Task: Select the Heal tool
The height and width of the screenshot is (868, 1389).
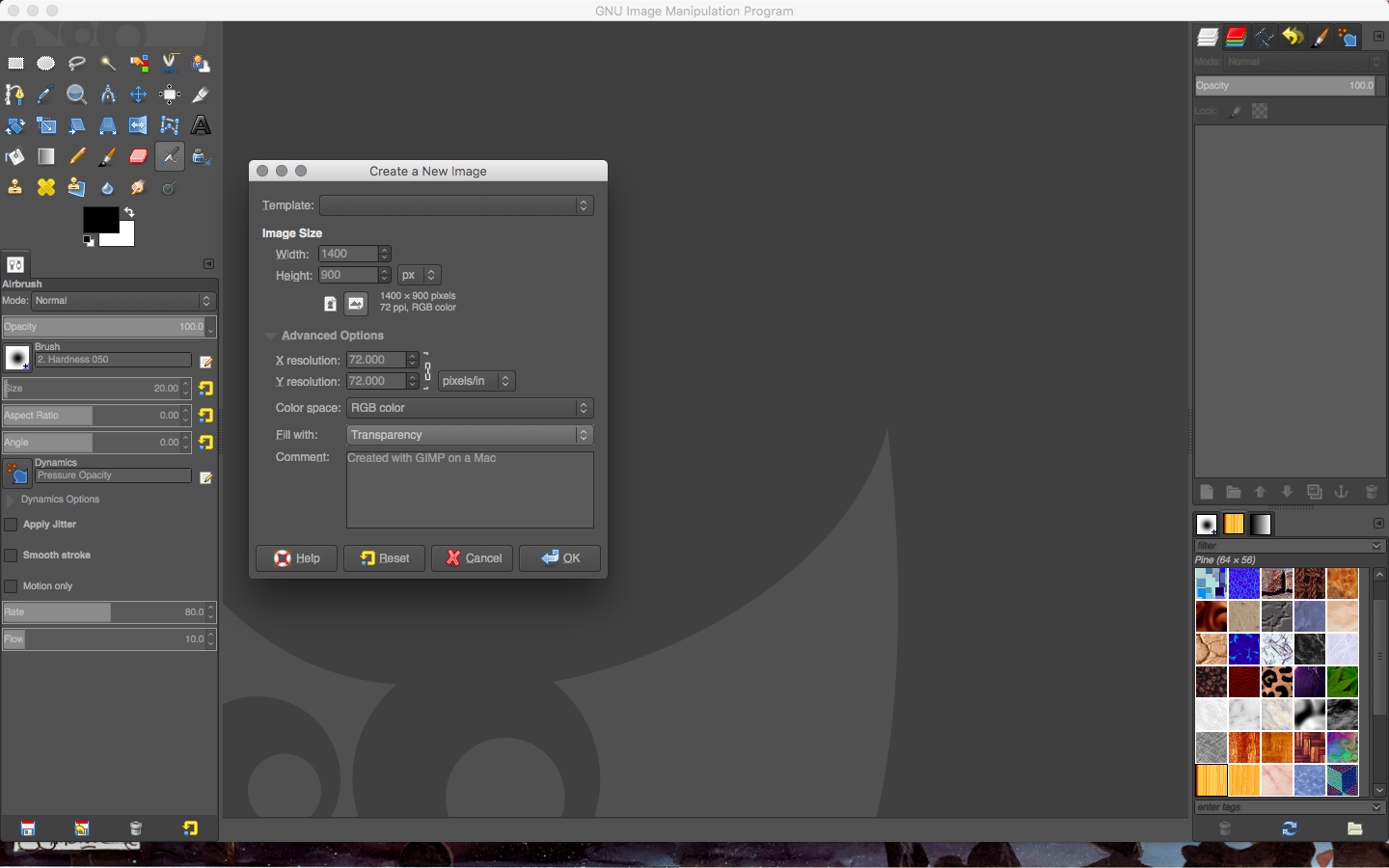Action: (x=46, y=187)
